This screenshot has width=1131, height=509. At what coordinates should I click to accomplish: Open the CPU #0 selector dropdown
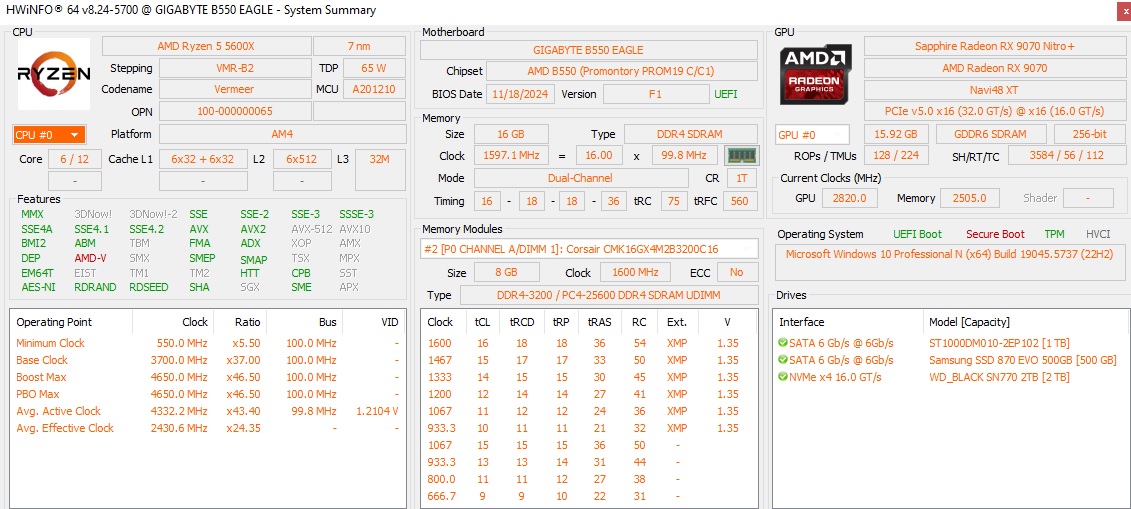[49, 135]
